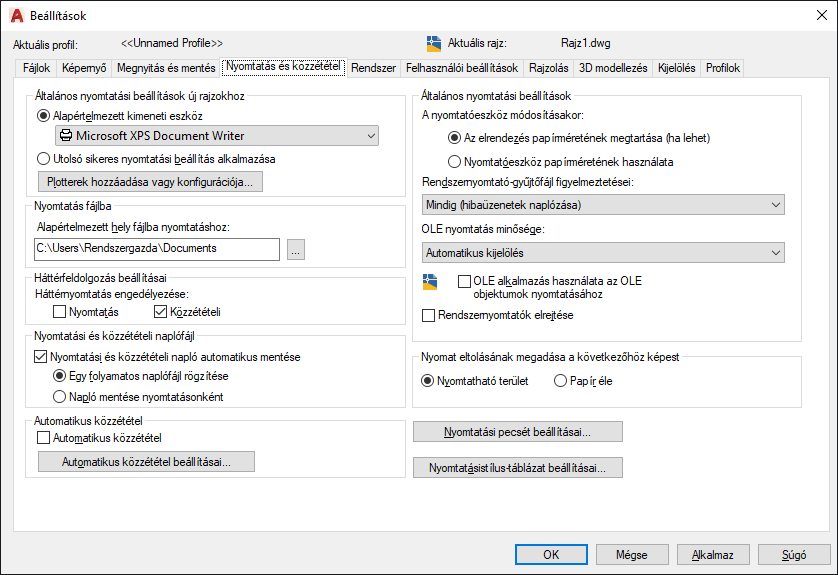This screenshot has width=838, height=575.
Task: Click the printer icon in output device combo box
Action: (66, 135)
